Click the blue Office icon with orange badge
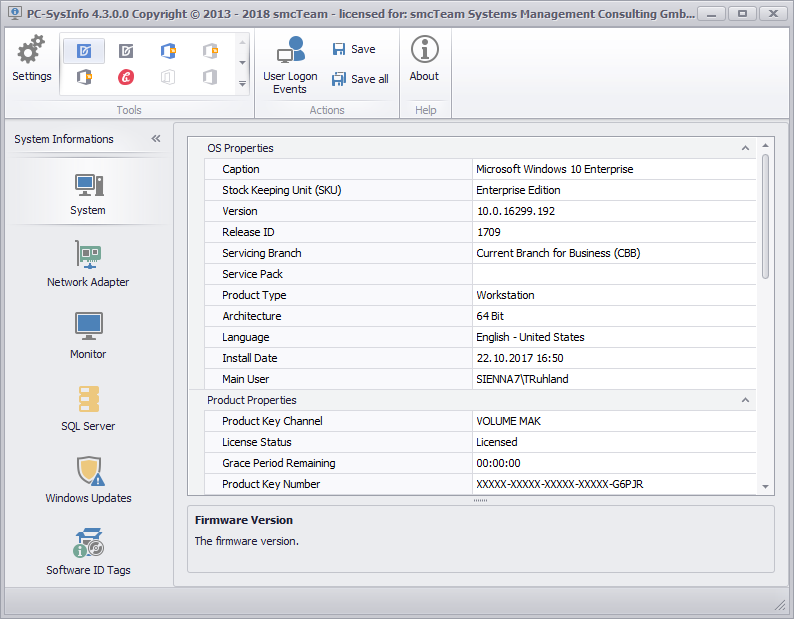Viewport: 794px width, 619px height. click(168, 51)
